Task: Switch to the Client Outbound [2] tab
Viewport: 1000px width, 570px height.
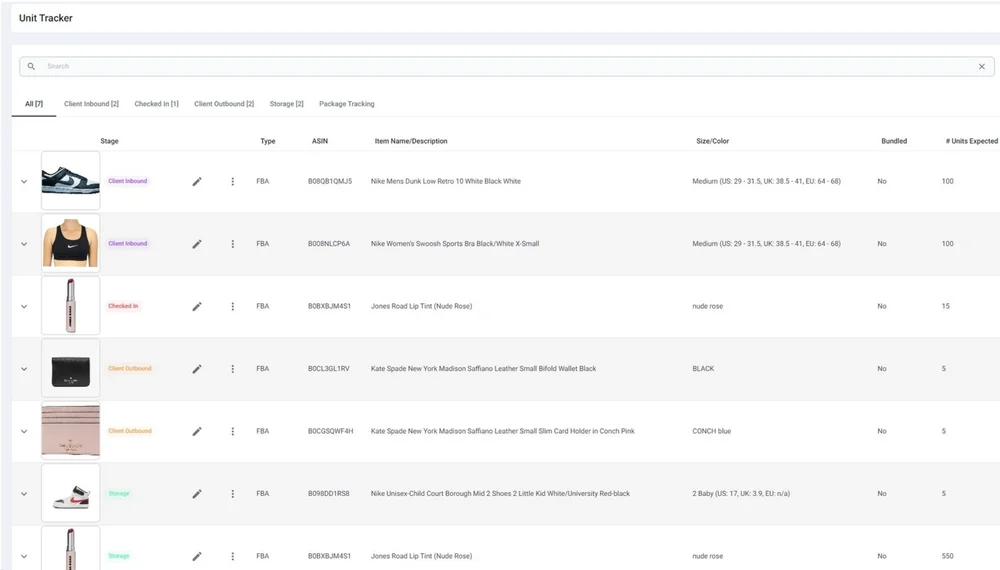Action: [224, 104]
